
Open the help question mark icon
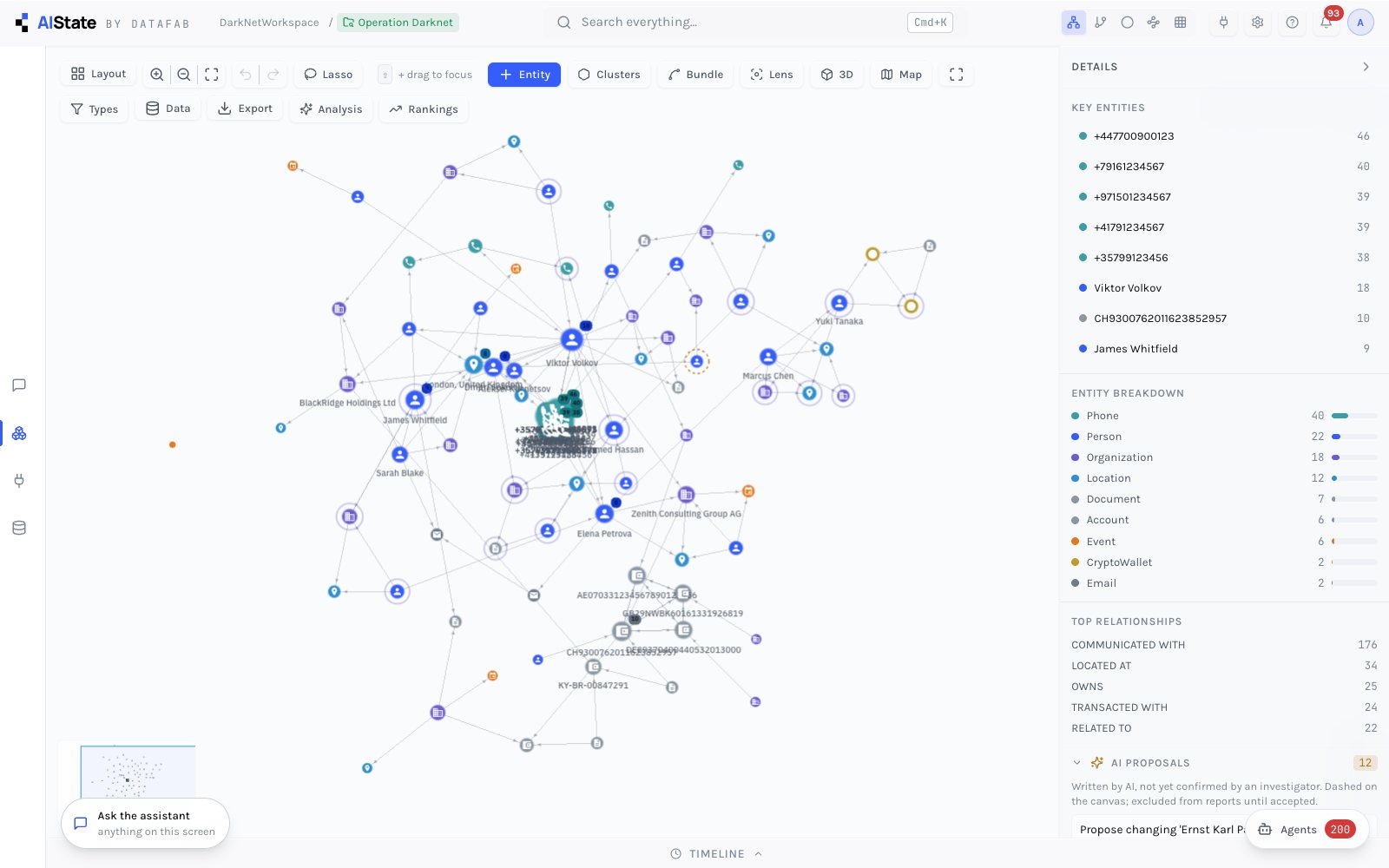tap(1293, 23)
